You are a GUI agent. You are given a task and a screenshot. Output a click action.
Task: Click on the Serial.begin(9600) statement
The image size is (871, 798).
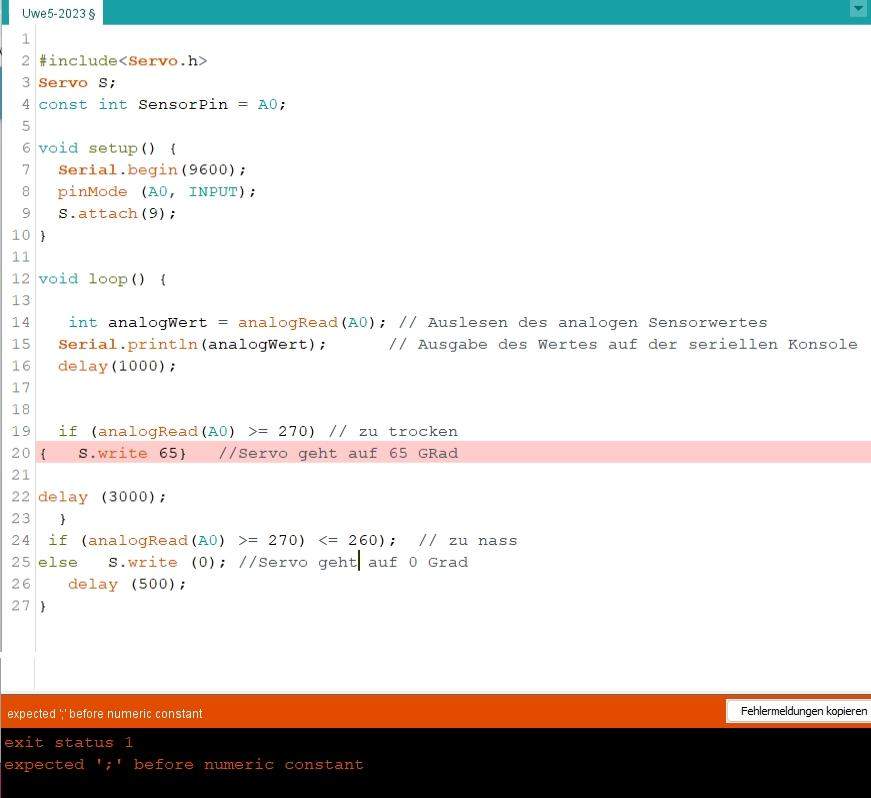coord(151,170)
